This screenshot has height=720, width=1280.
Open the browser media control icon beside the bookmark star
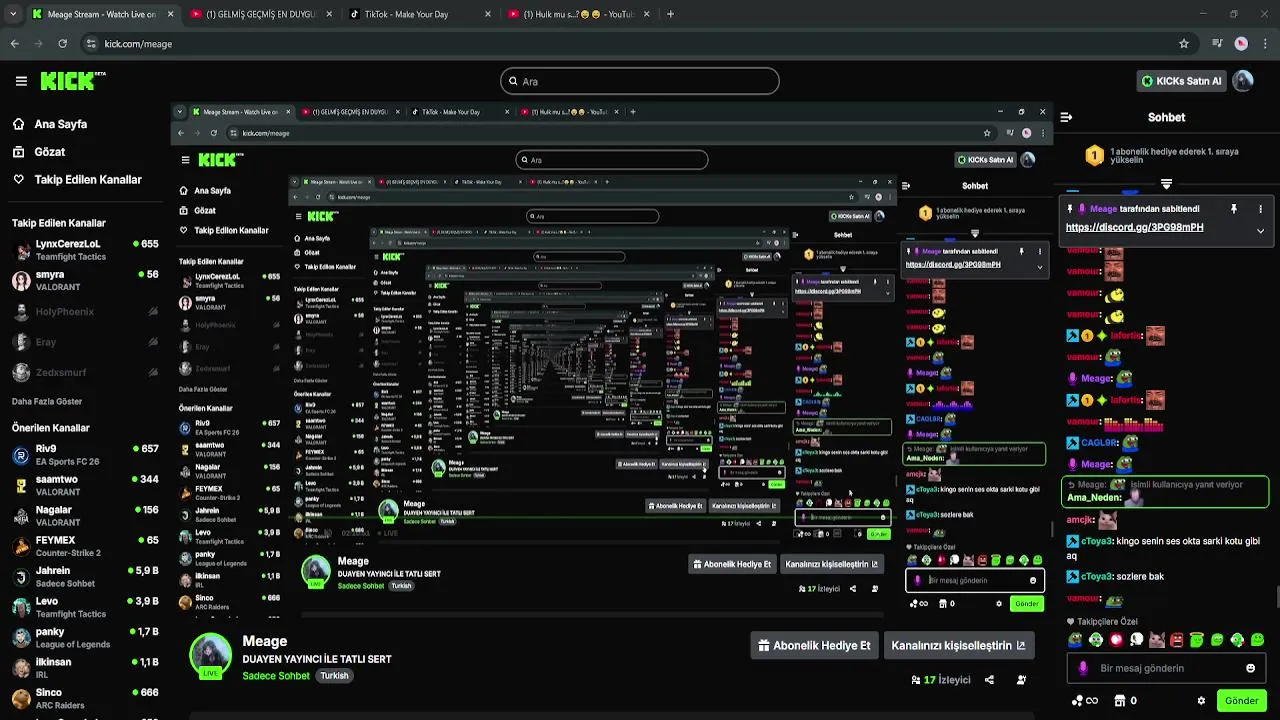[1217, 44]
